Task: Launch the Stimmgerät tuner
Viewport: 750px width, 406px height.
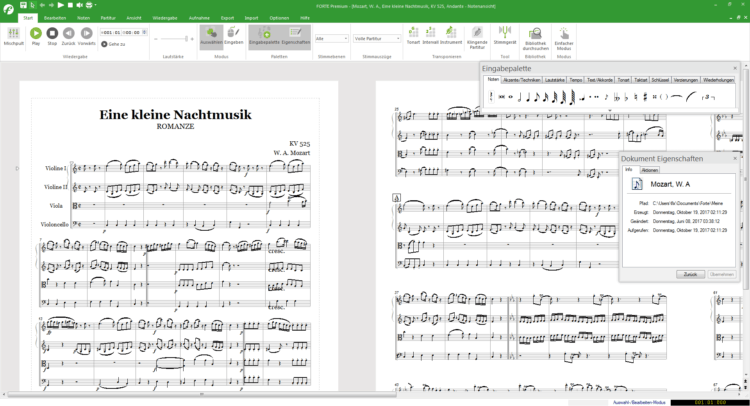Action: pos(505,35)
